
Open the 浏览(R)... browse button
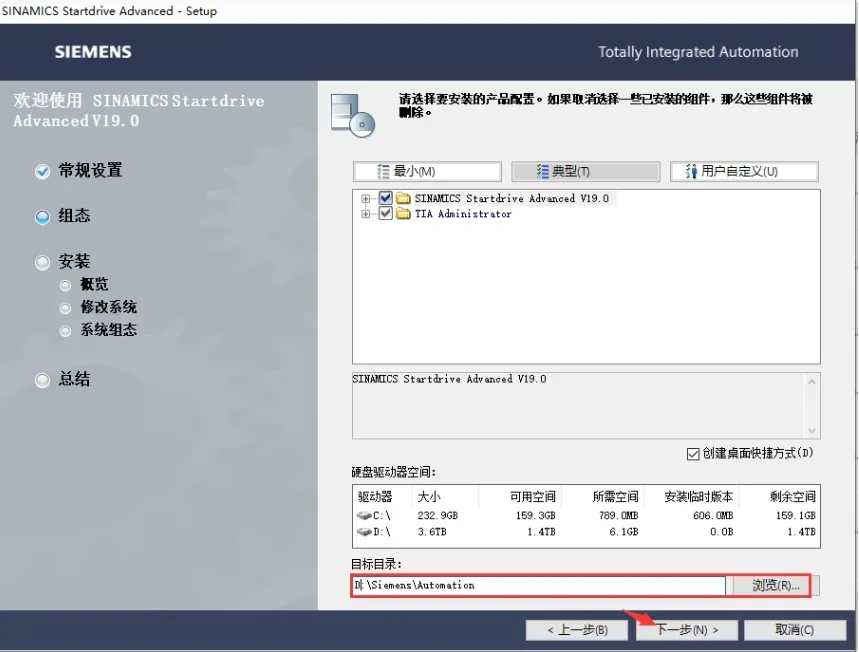coord(776,585)
